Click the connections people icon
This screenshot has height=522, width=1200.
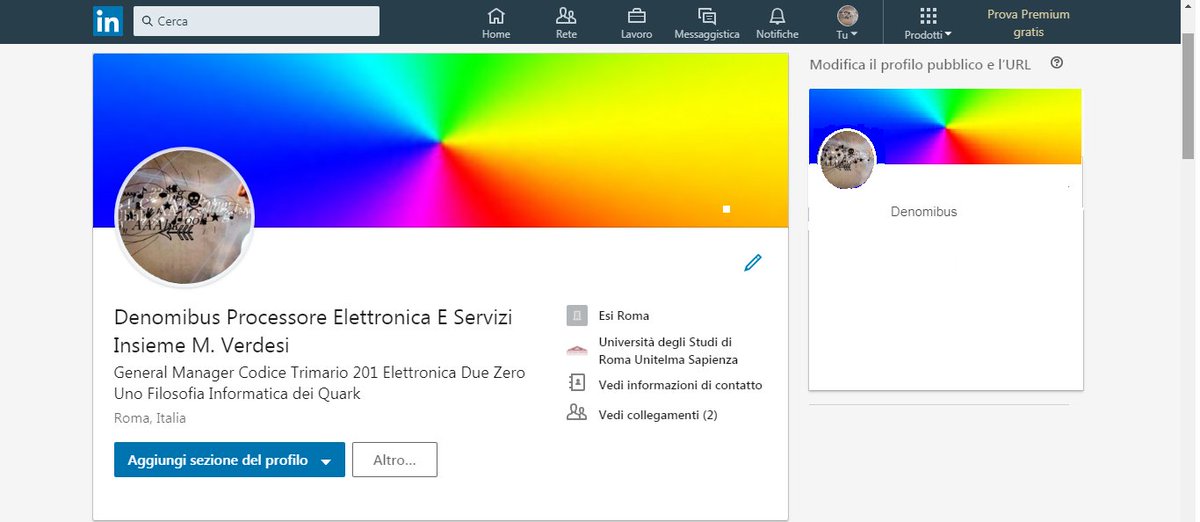577,412
